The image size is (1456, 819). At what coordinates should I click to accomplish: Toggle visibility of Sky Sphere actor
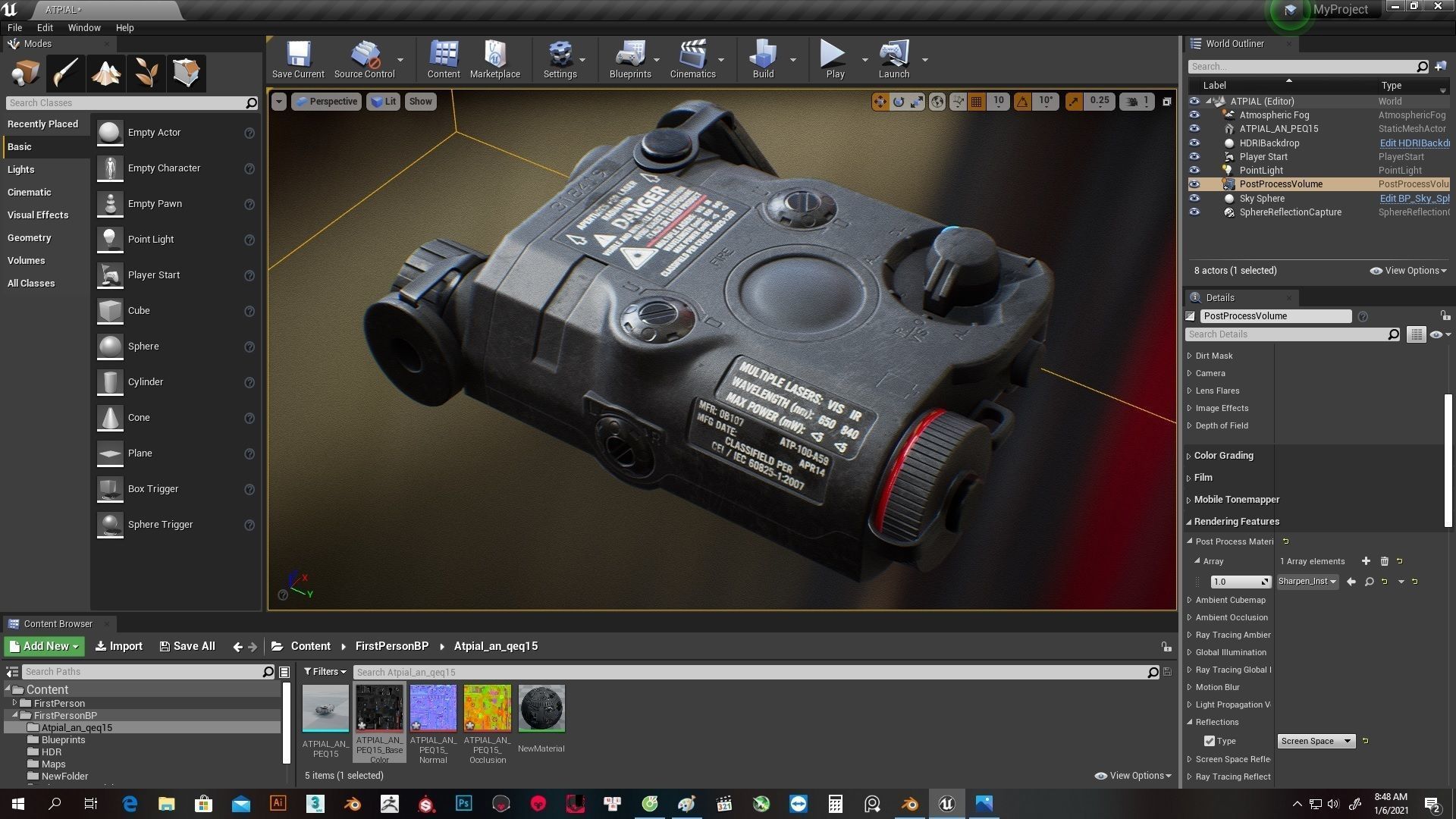(x=1194, y=199)
